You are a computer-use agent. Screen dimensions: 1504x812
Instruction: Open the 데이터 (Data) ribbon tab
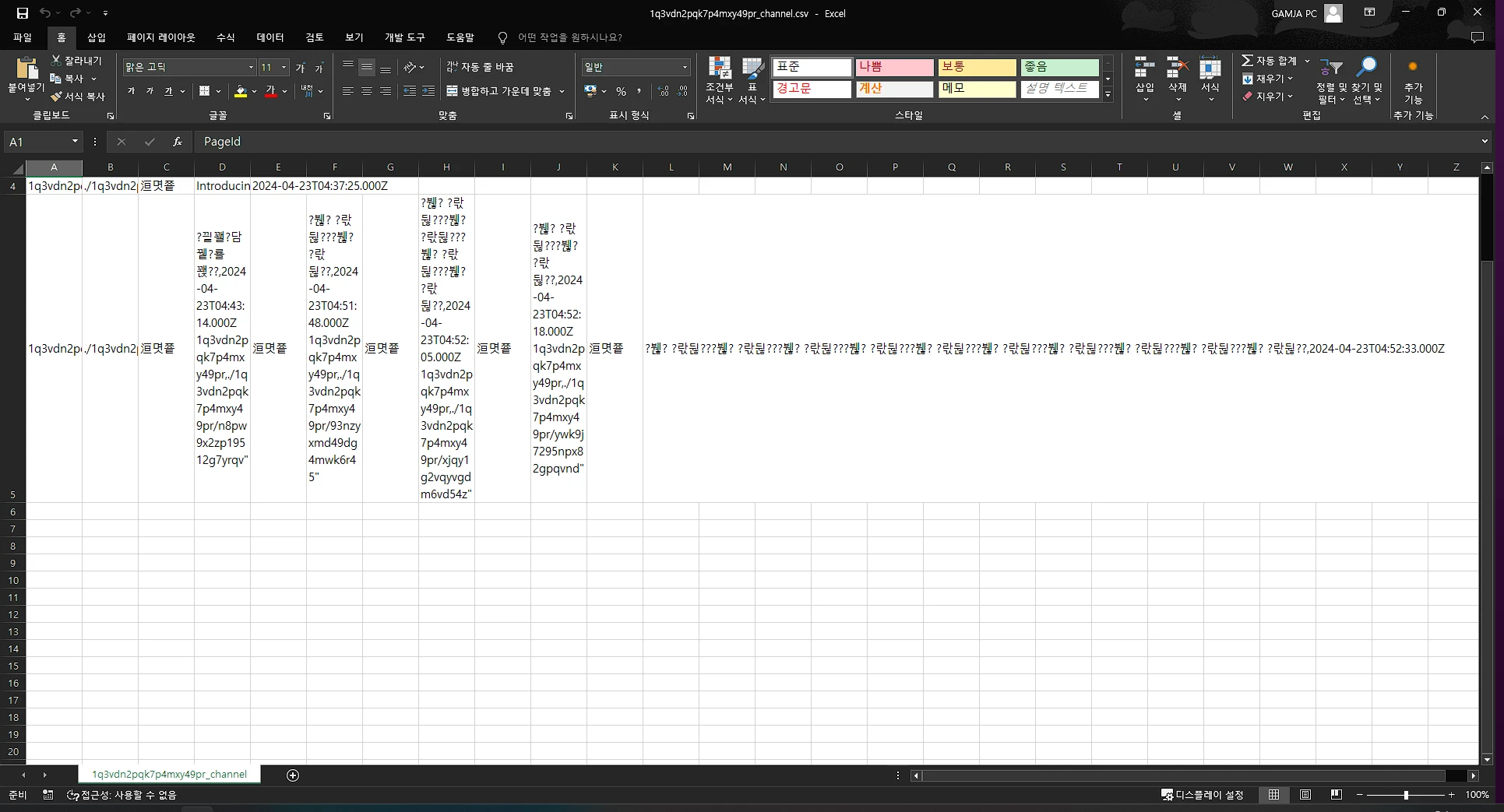(269, 37)
